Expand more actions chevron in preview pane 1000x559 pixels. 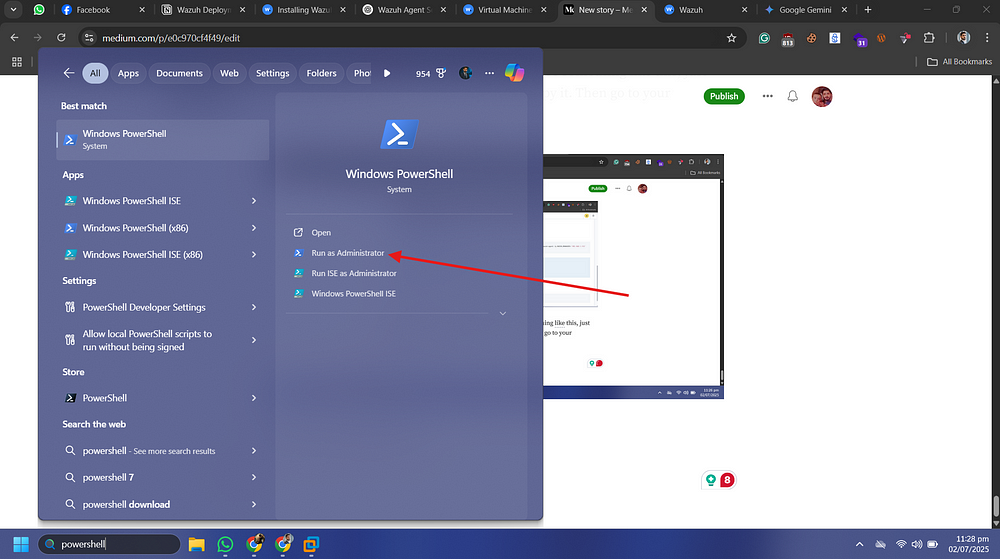(x=503, y=314)
